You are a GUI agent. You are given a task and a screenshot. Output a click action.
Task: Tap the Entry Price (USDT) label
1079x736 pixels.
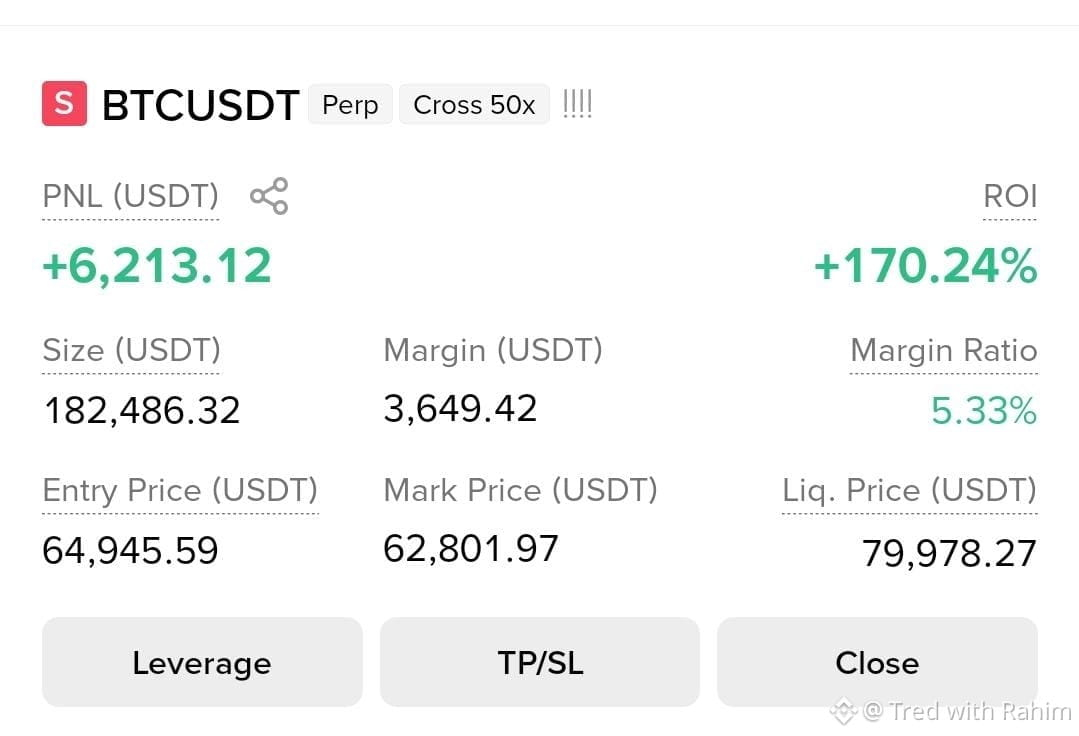180,490
